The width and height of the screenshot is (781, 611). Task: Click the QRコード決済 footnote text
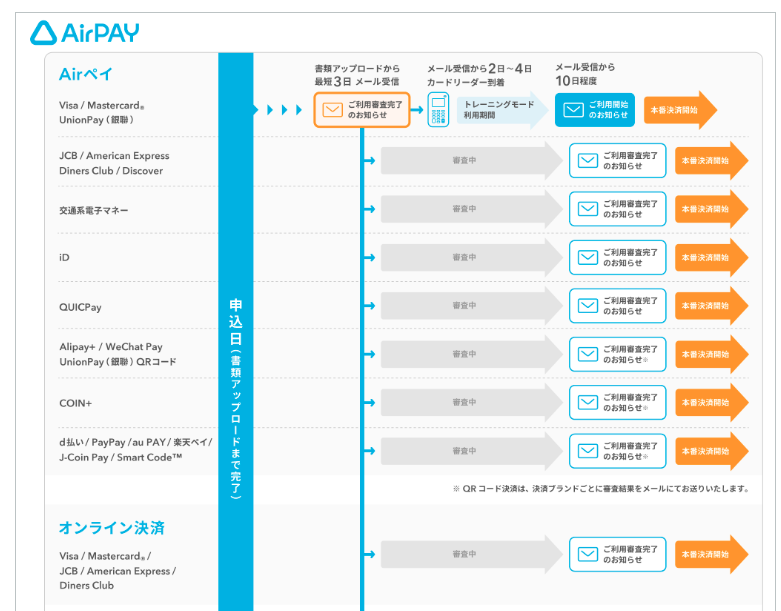tap(600, 489)
